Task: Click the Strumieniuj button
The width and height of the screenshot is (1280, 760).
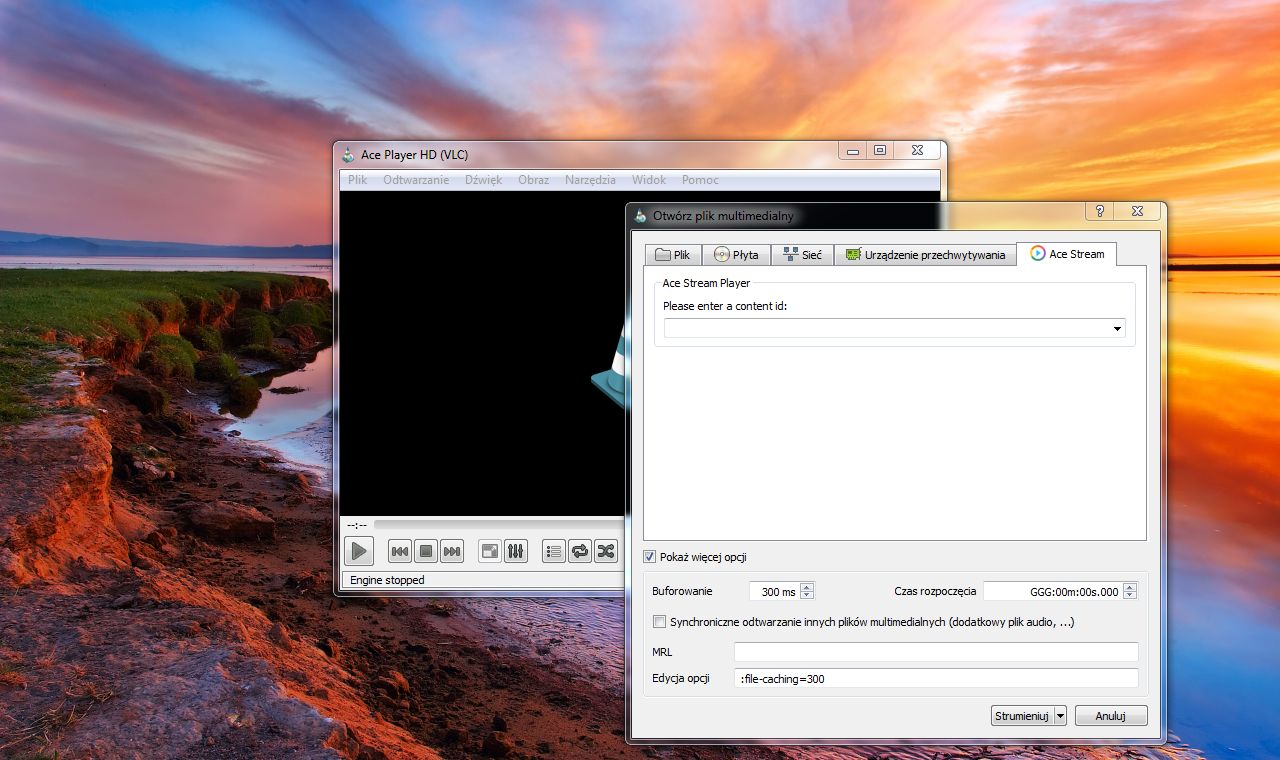Action: 1021,716
